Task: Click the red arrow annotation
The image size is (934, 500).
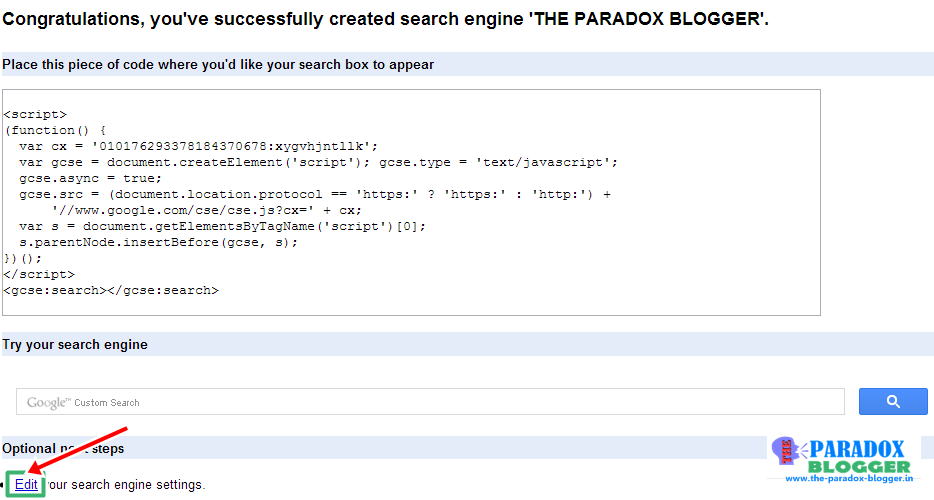Action: pos(78,450)
